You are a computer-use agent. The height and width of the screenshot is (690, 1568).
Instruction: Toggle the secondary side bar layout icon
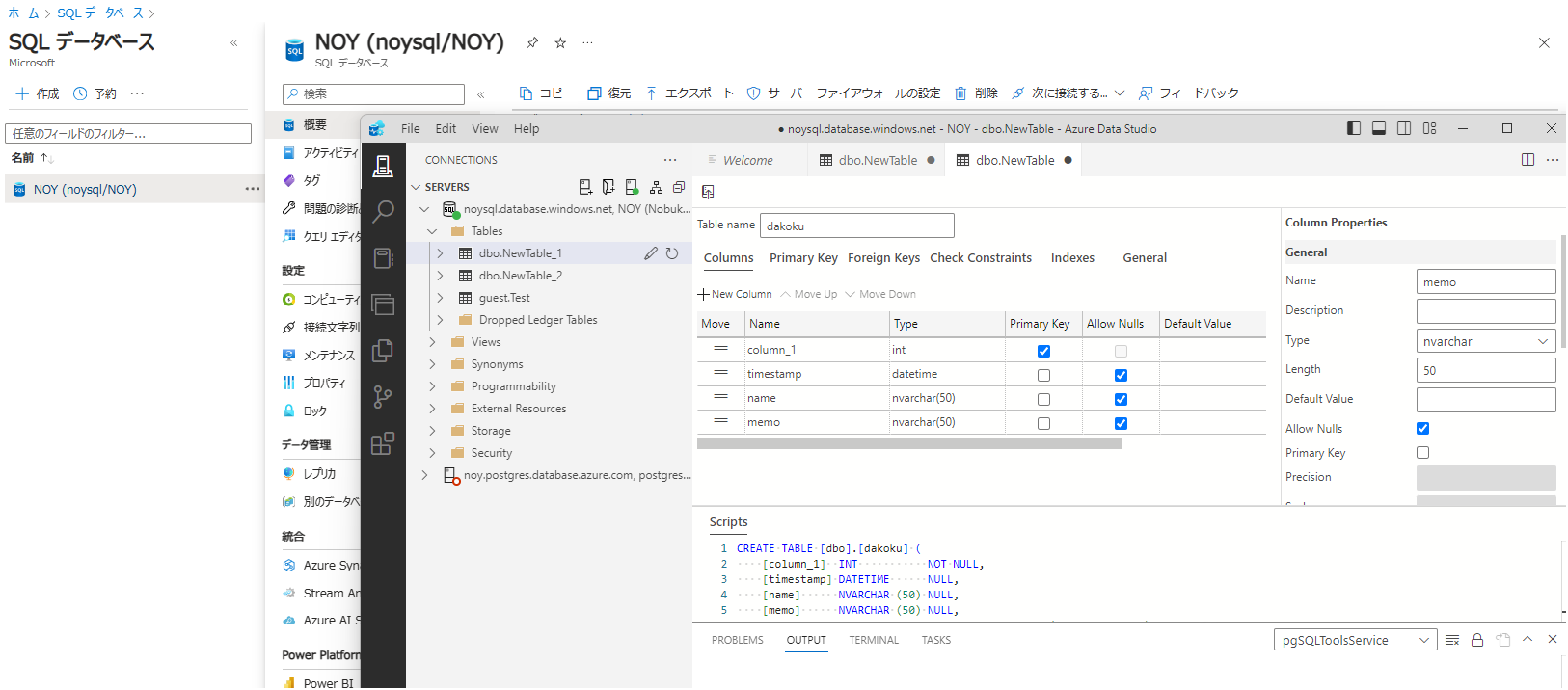pos(1404,128)
